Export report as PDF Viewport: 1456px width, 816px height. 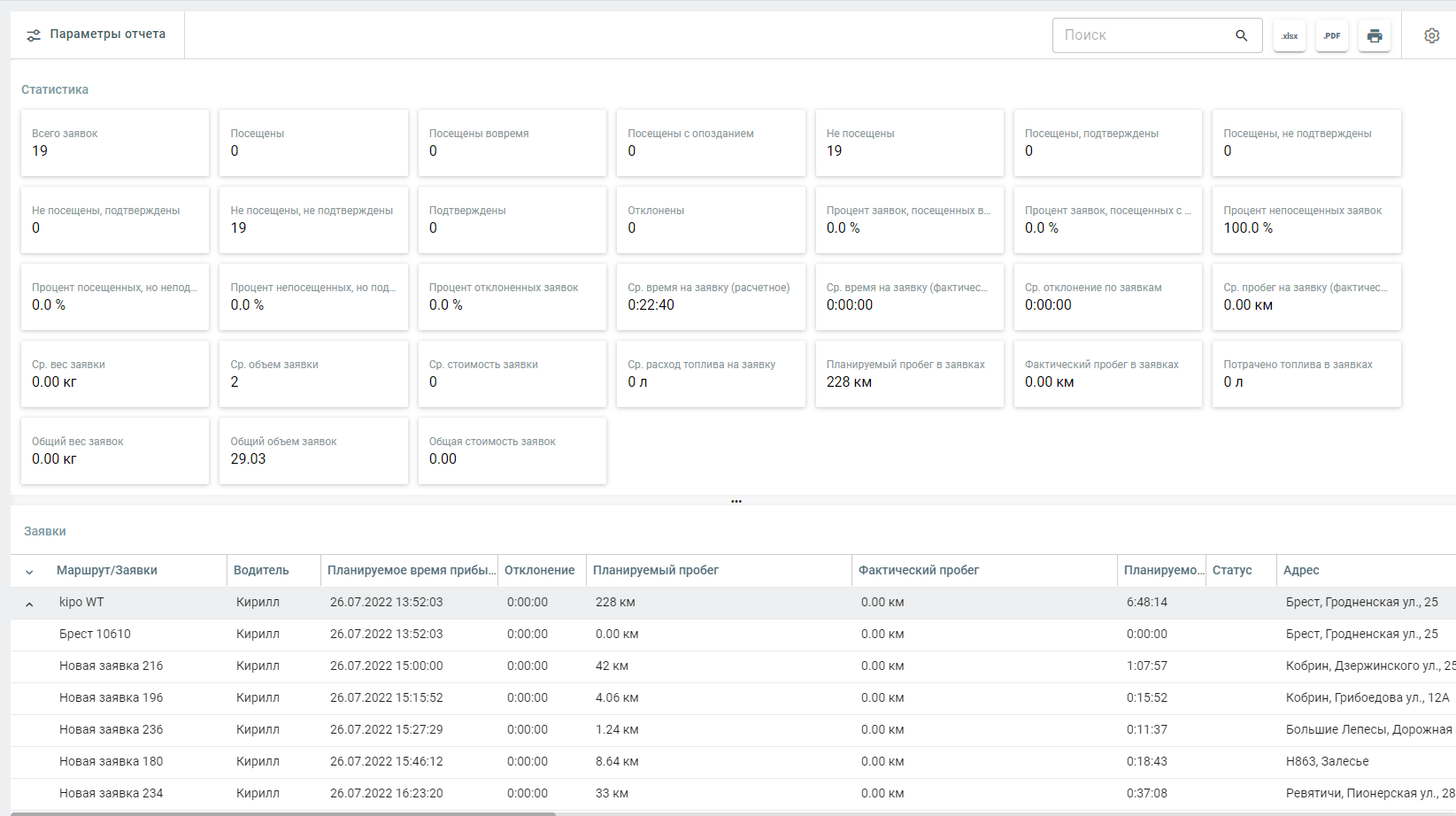pyautogui.click(x=1331, y=35)
